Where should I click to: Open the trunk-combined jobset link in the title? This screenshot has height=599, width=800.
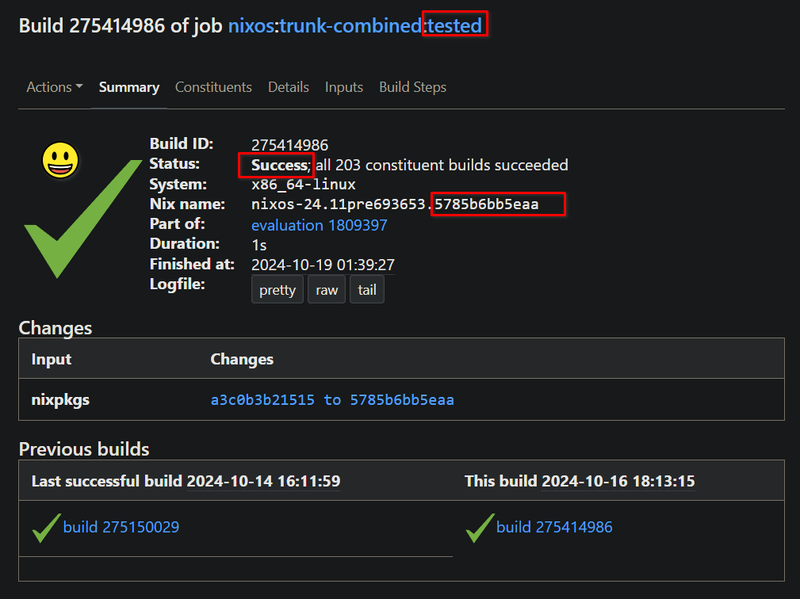[351, 26]
